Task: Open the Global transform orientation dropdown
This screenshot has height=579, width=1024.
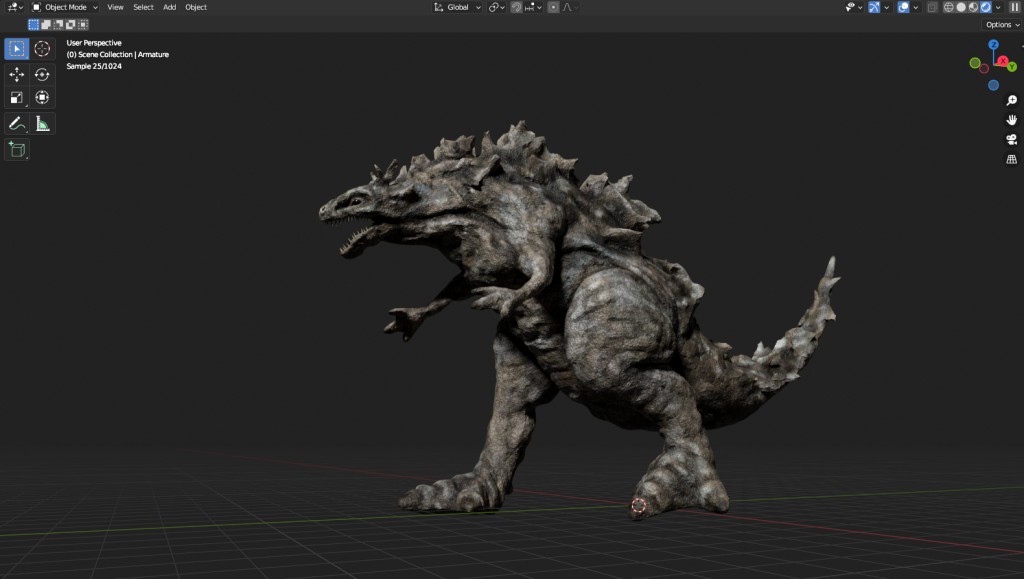Action: 457,7
